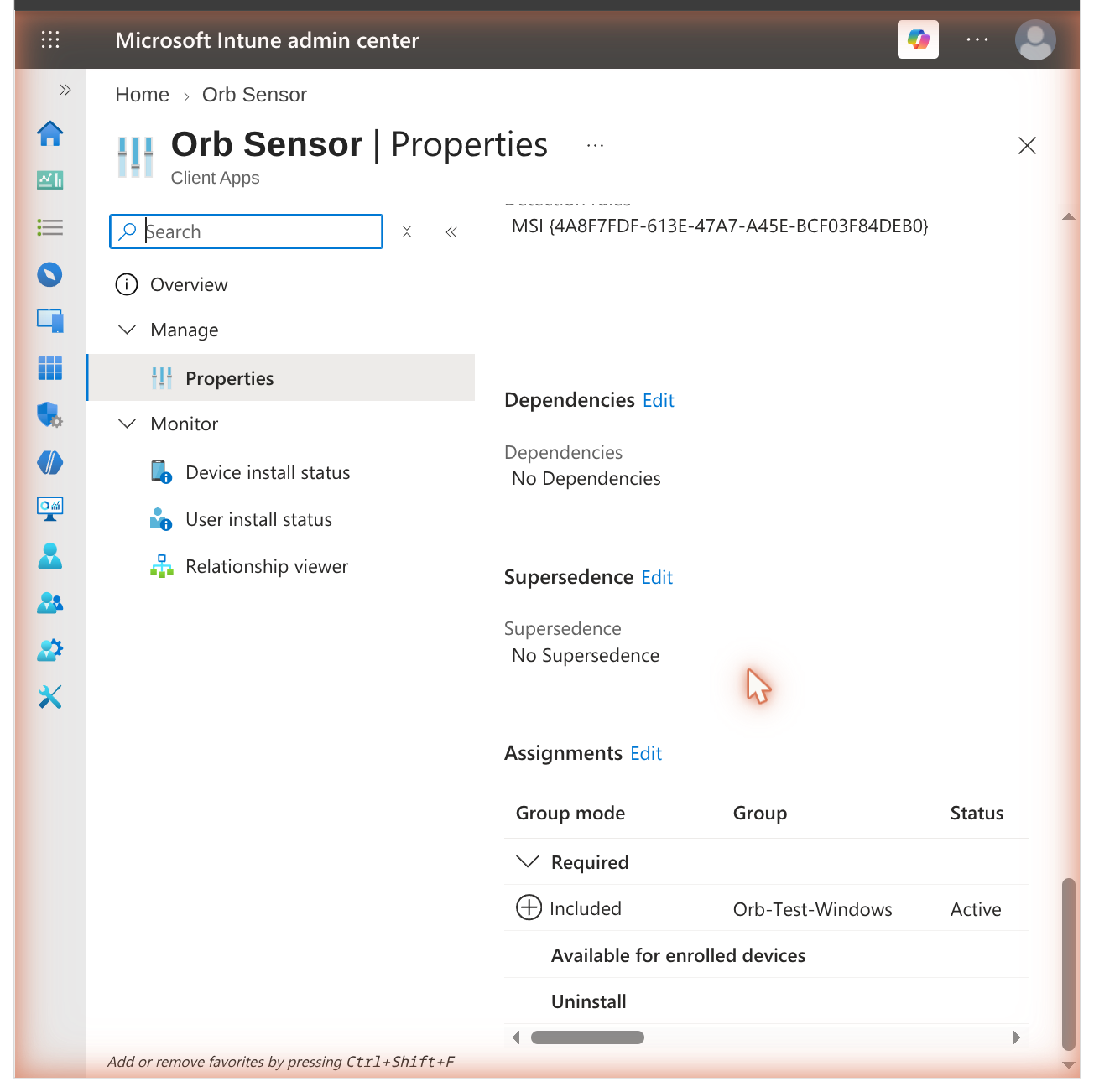
Task: Open the top bar ellipsis settings menu
Action: [977, 39]
